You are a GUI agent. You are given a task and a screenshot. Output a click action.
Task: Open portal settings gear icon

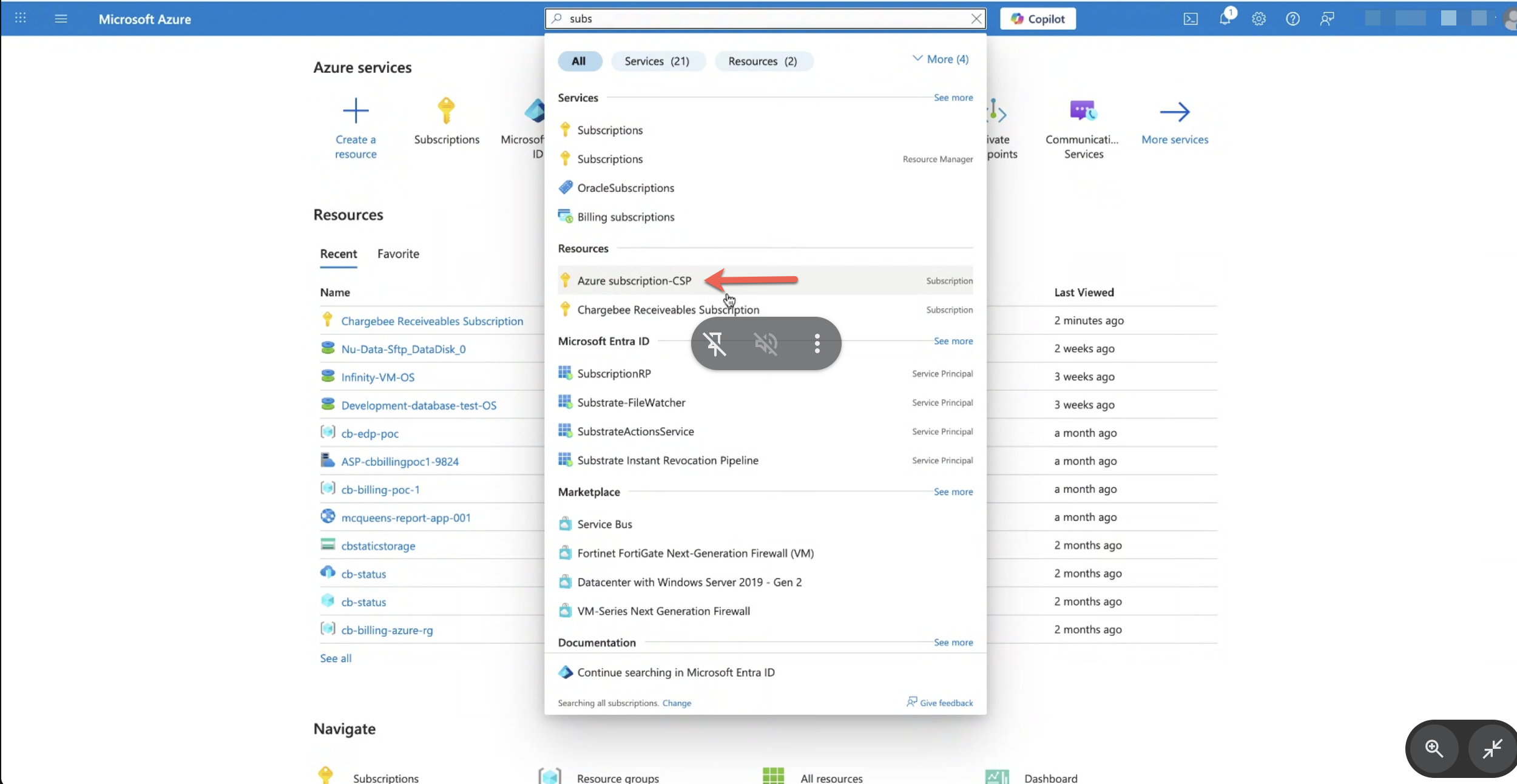pos(1259,19)
